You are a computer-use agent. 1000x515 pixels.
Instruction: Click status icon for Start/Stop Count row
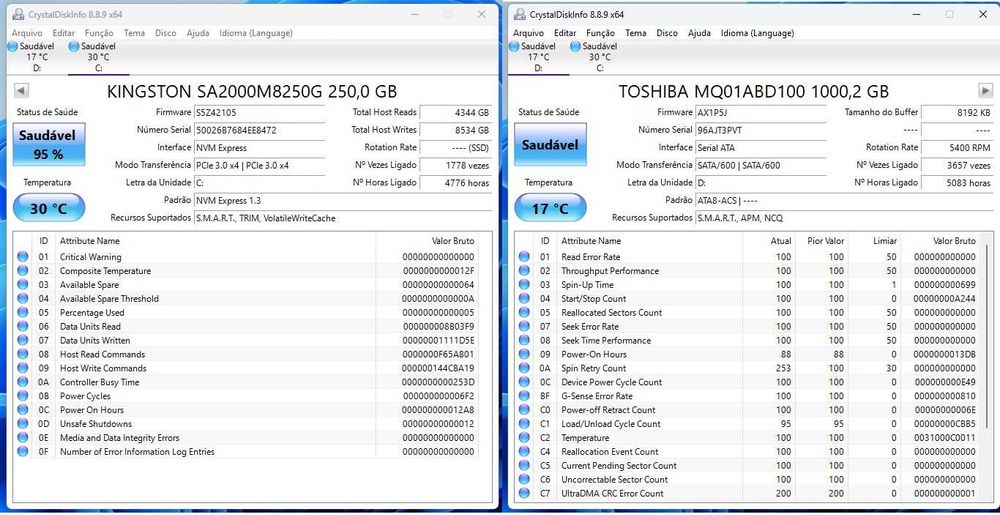(524, 299)
